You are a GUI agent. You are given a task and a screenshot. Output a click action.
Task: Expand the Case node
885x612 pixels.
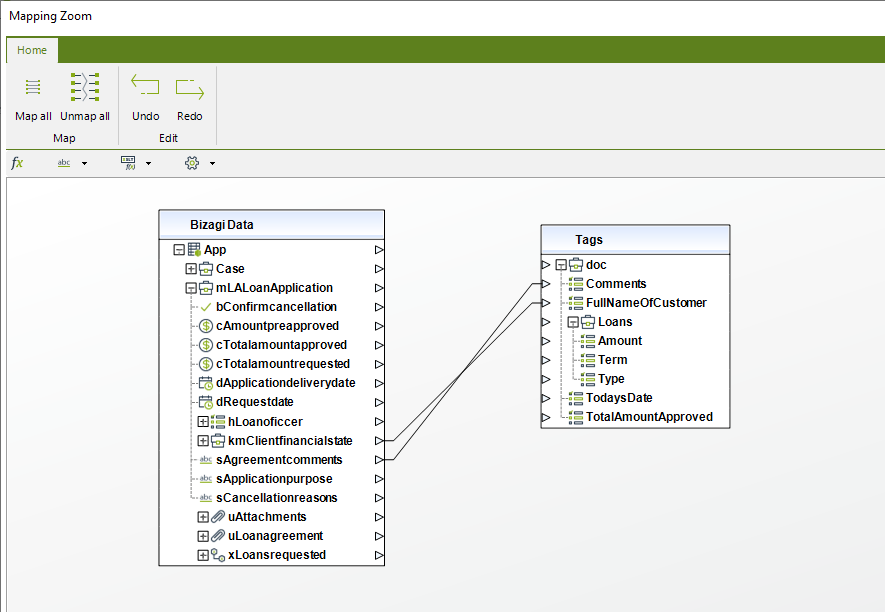coord(191,269)
